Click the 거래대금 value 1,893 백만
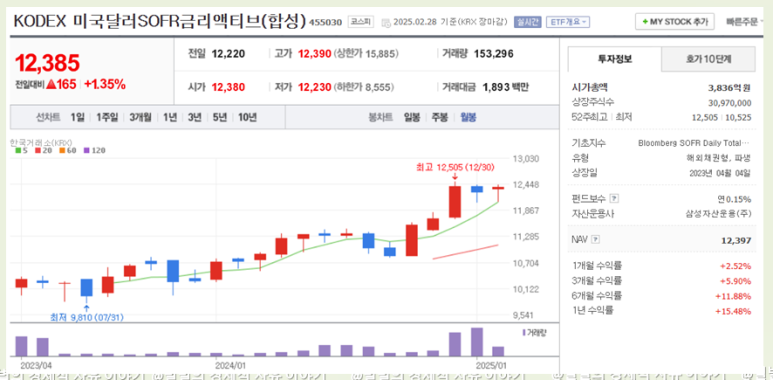The height and width of the screenshot is (380, 773). click(x=505, y=88)
